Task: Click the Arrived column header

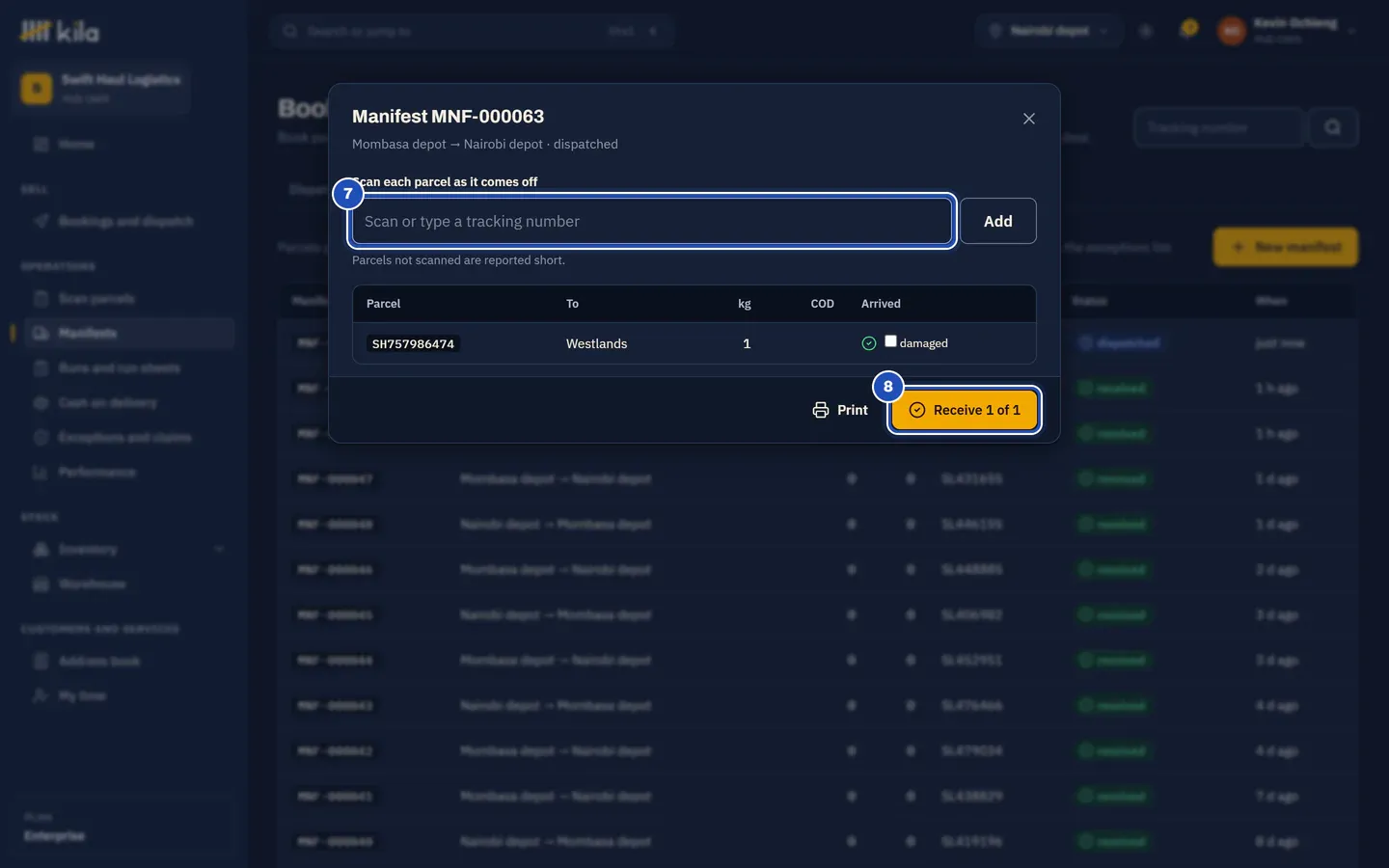Action: coord(881,304)
